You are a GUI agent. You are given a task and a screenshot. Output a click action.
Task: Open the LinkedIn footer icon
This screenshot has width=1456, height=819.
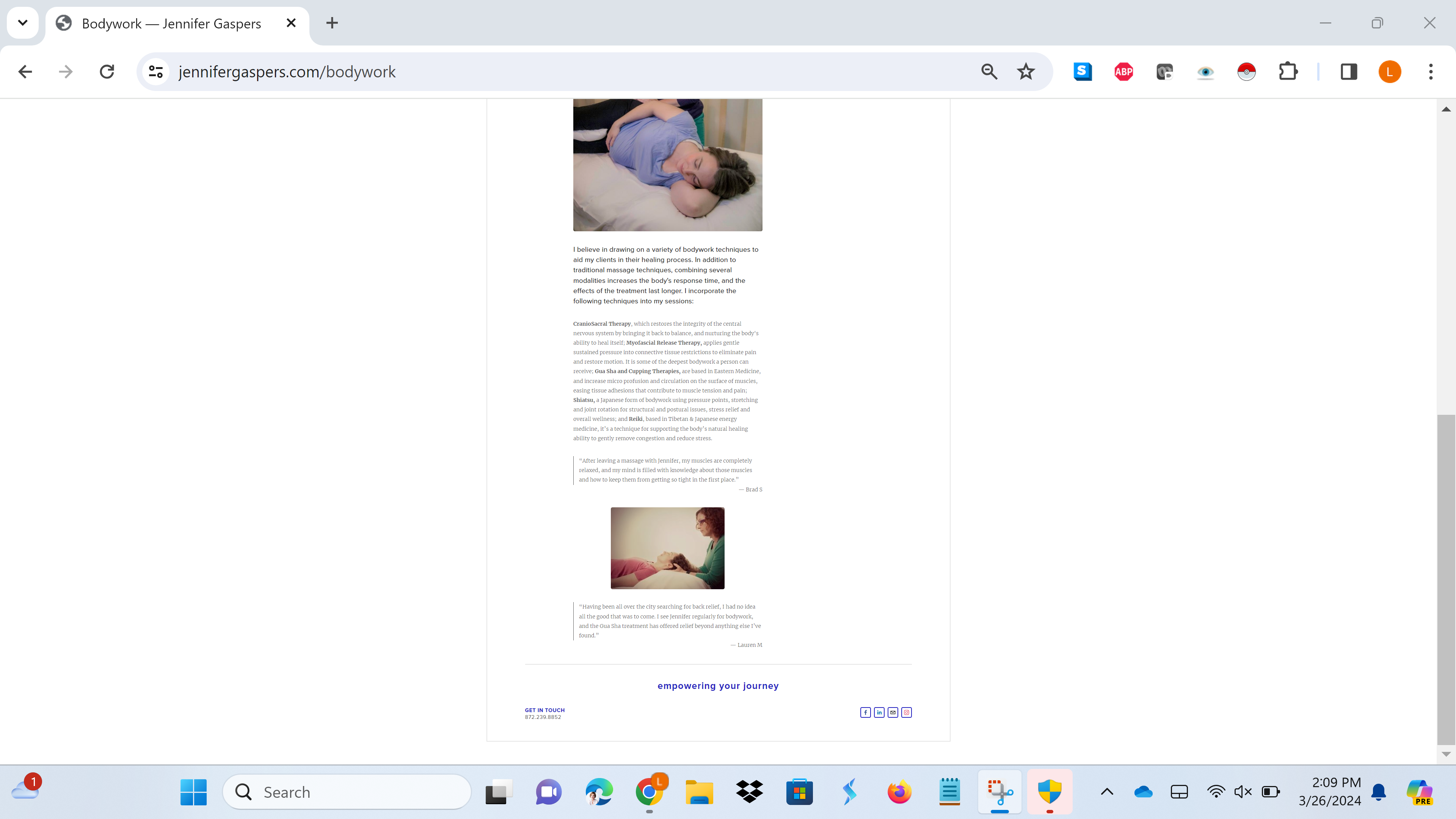(x=879, y=712)
